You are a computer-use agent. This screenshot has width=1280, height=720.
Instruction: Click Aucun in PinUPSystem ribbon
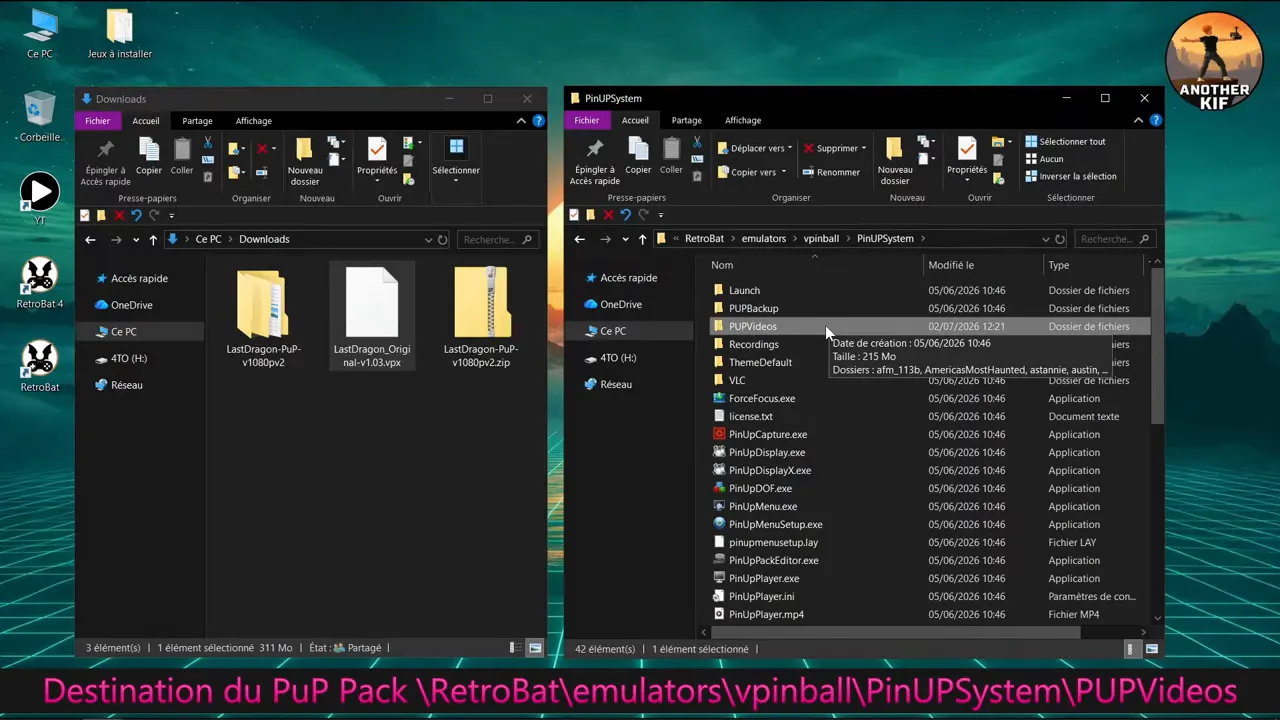coord(1044,159)
